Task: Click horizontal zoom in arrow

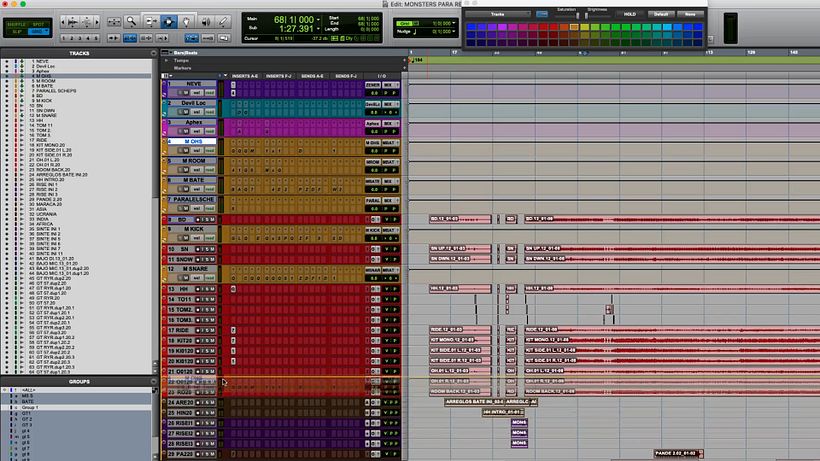Action: [97, 22]
